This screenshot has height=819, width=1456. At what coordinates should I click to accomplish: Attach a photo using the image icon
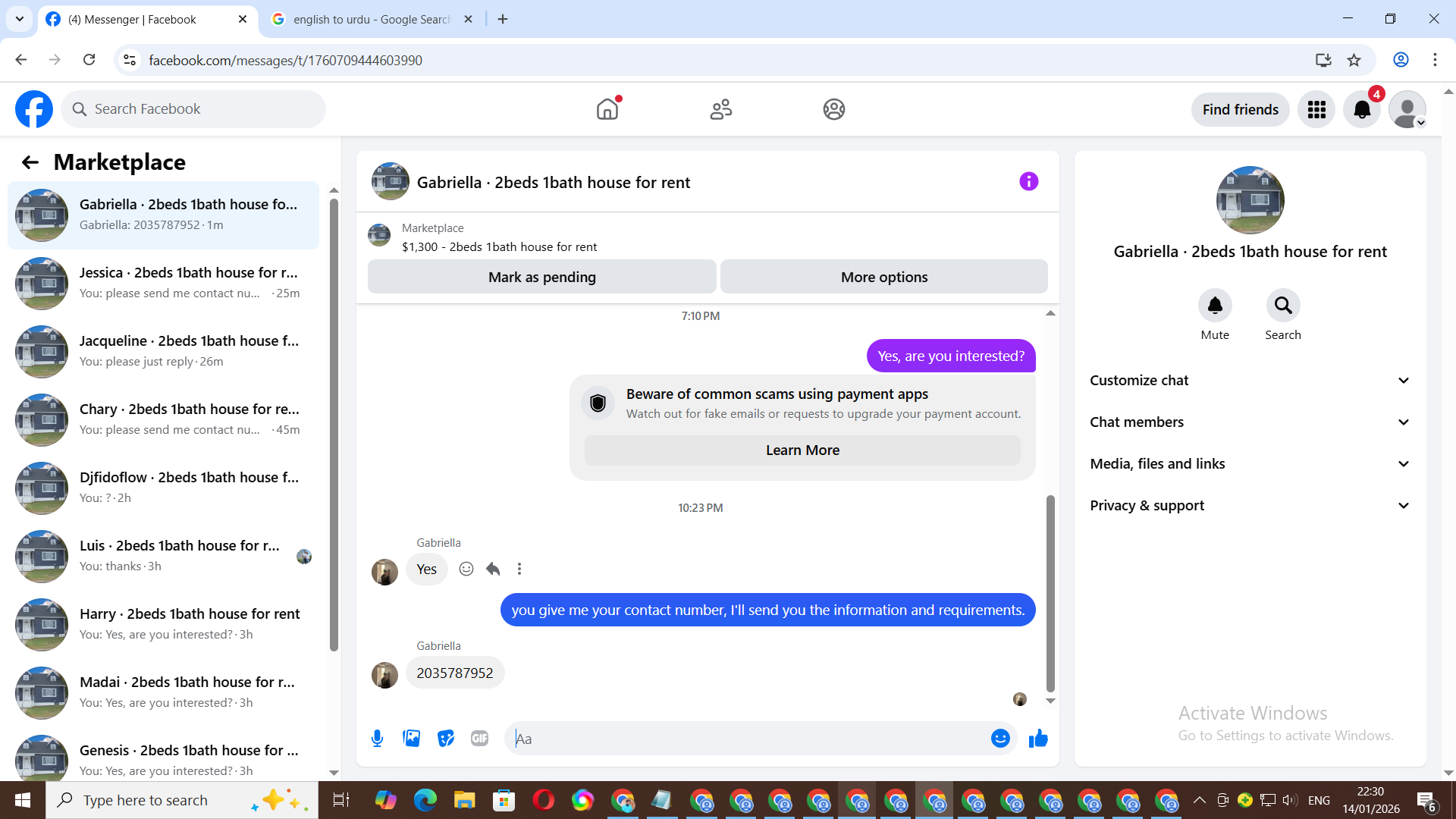411,739
